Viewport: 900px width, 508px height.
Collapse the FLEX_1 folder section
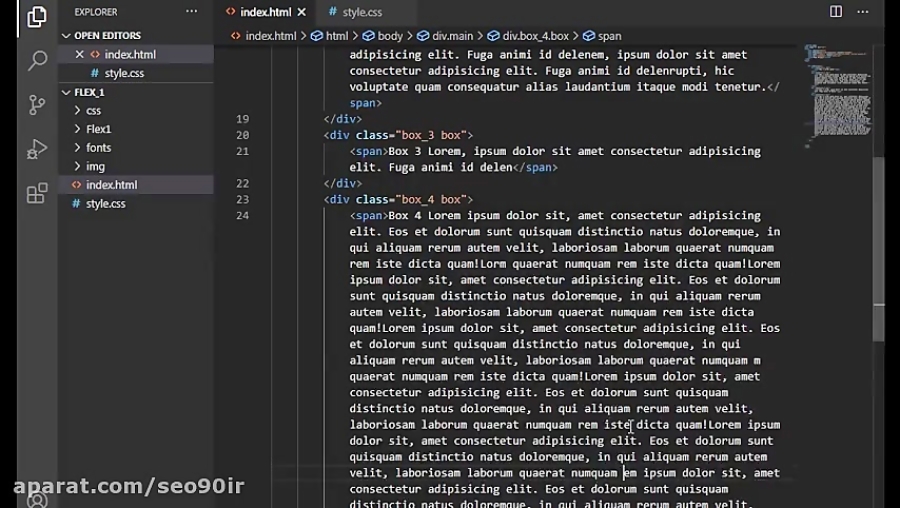[67, 92]
